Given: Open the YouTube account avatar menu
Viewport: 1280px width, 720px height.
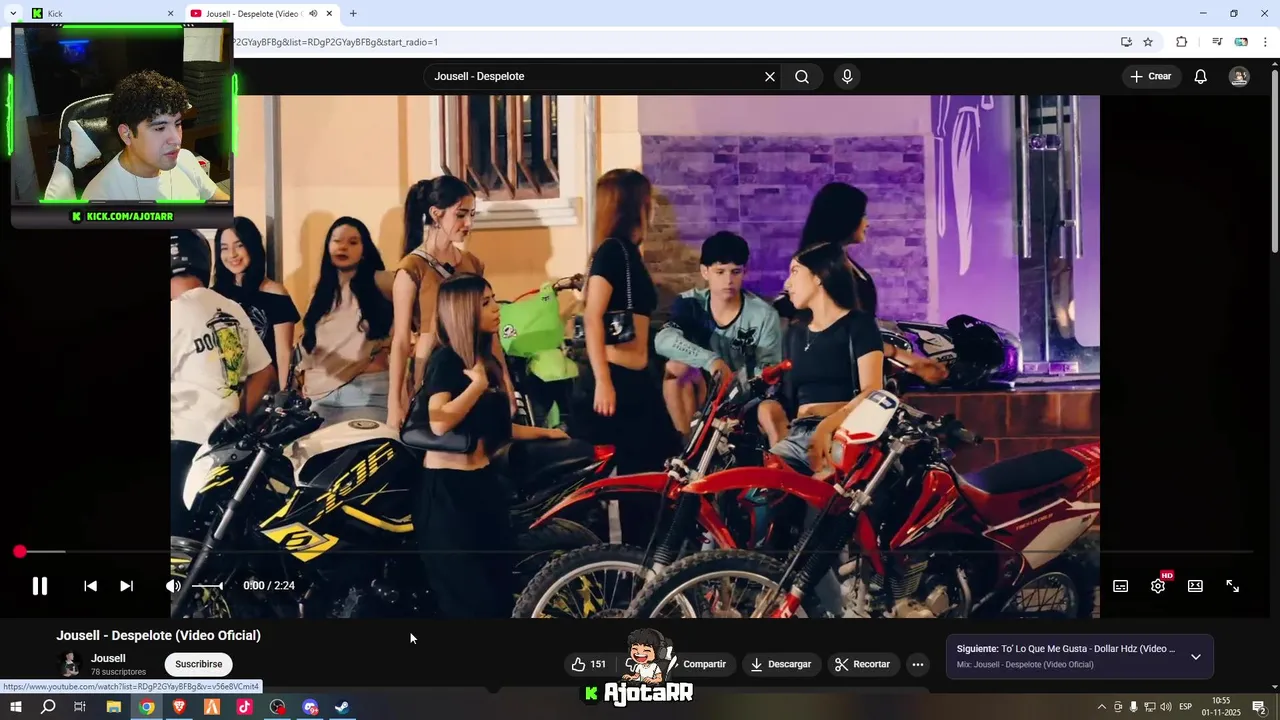Looking at the screenshot, I should 1239,76.
